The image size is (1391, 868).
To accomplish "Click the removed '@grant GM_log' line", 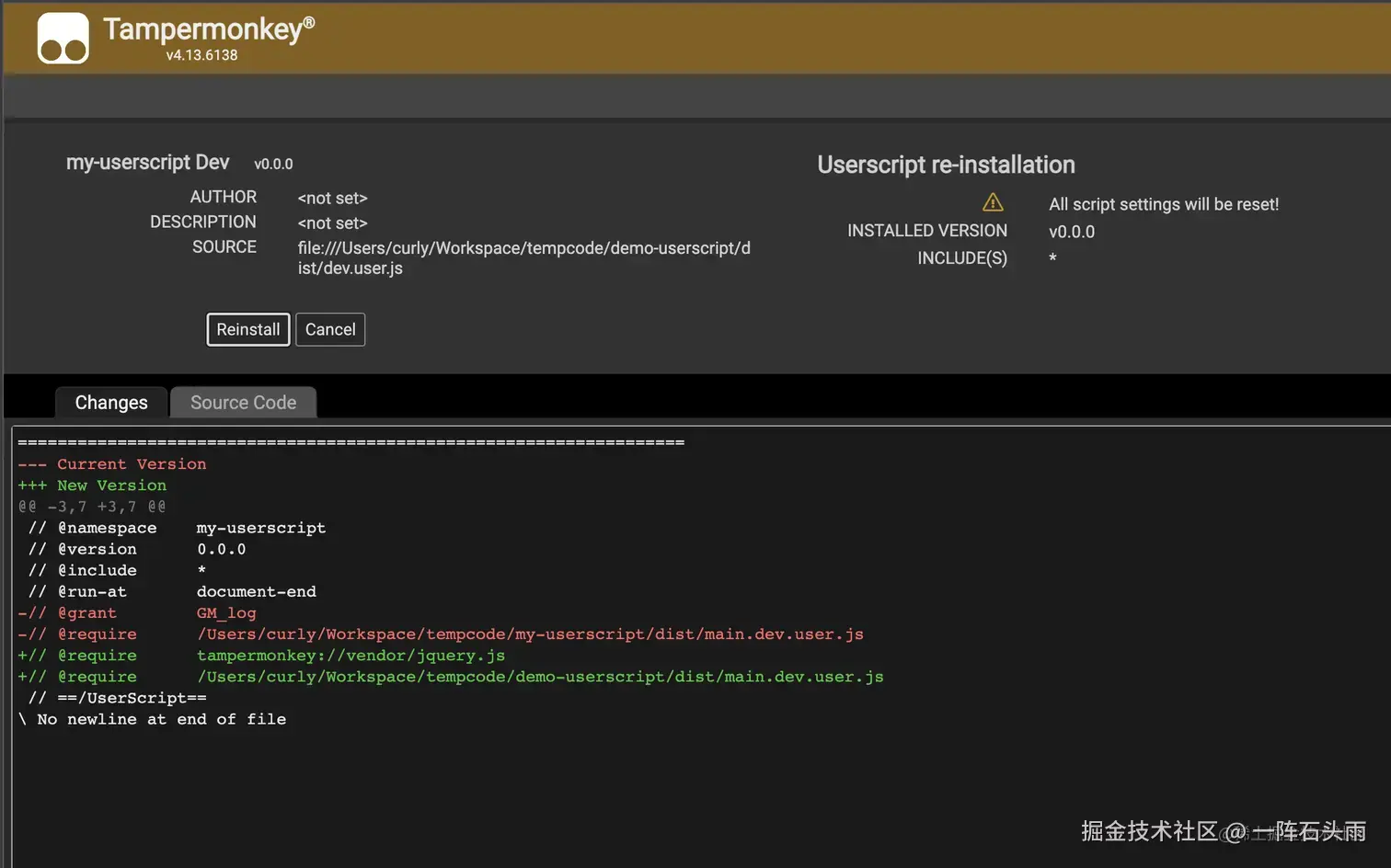I will 137,613.
